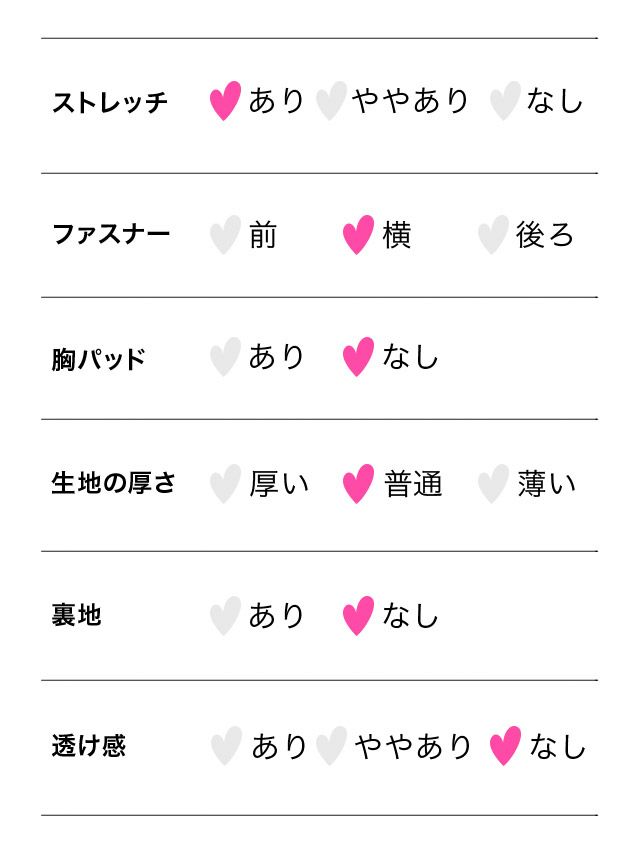This screenshot has height=854, width=640.
Task: Toggle the pink heart for 生地の厚さ 普通
Action: pyautogui.click(x=358, y=484)
